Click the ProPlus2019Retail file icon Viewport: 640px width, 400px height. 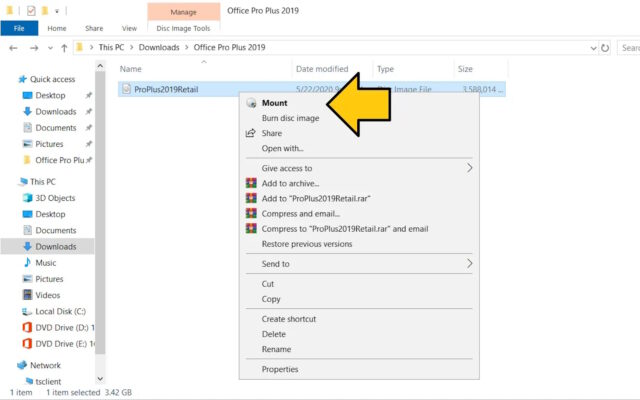pos(126,89)
